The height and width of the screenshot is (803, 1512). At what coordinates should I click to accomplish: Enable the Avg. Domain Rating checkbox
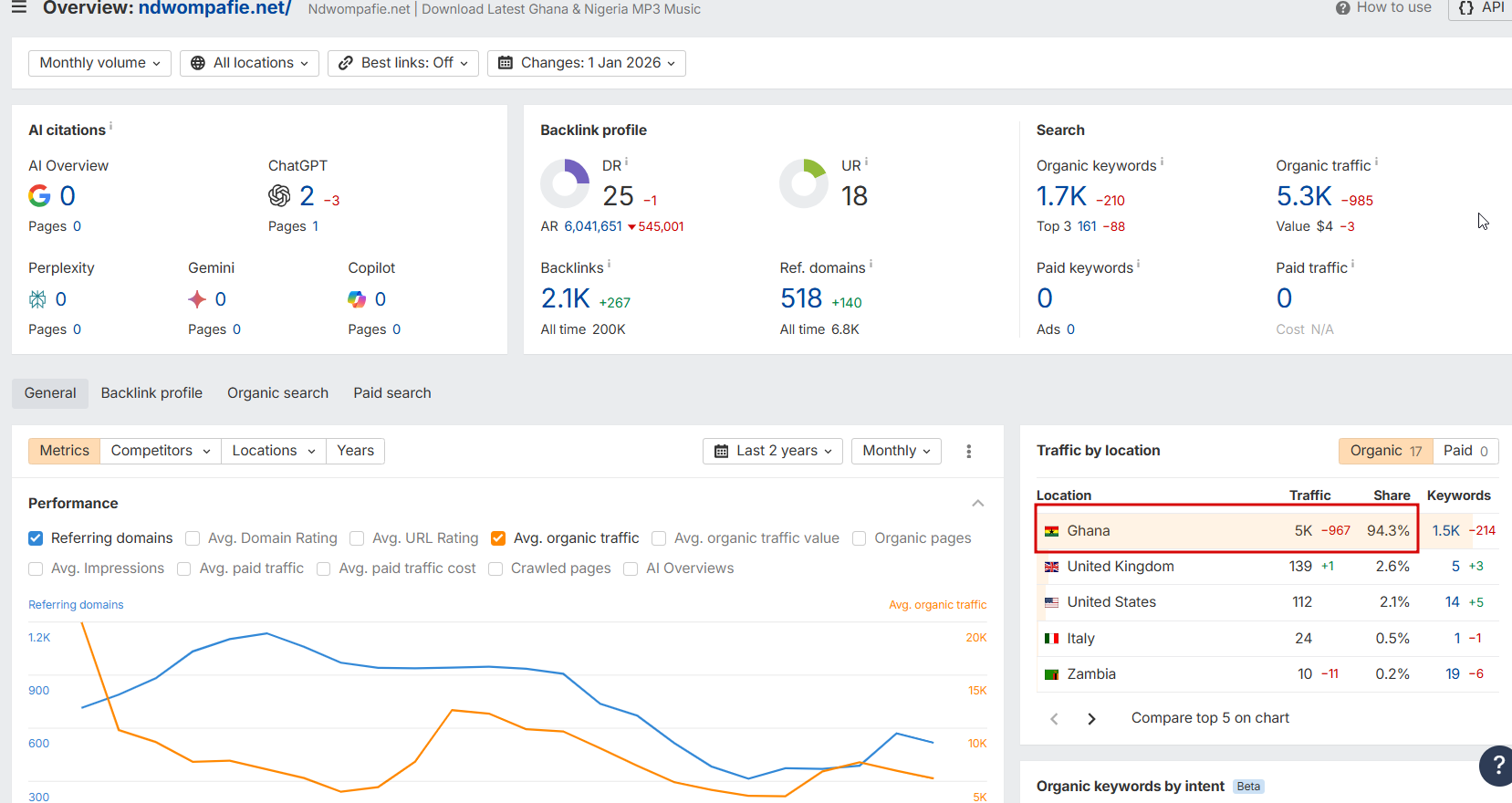pyautogui.click(x=193, y=538)
